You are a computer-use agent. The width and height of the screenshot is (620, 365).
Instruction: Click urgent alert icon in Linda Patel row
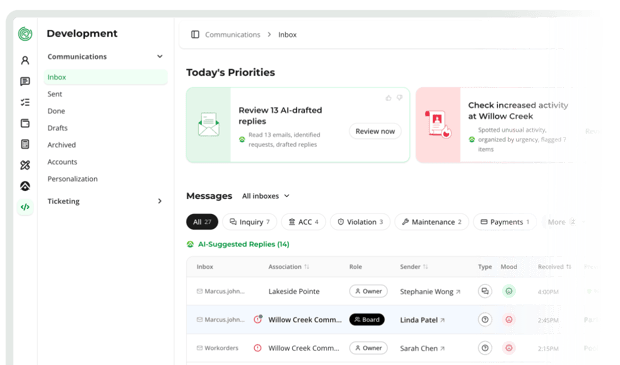258,319
